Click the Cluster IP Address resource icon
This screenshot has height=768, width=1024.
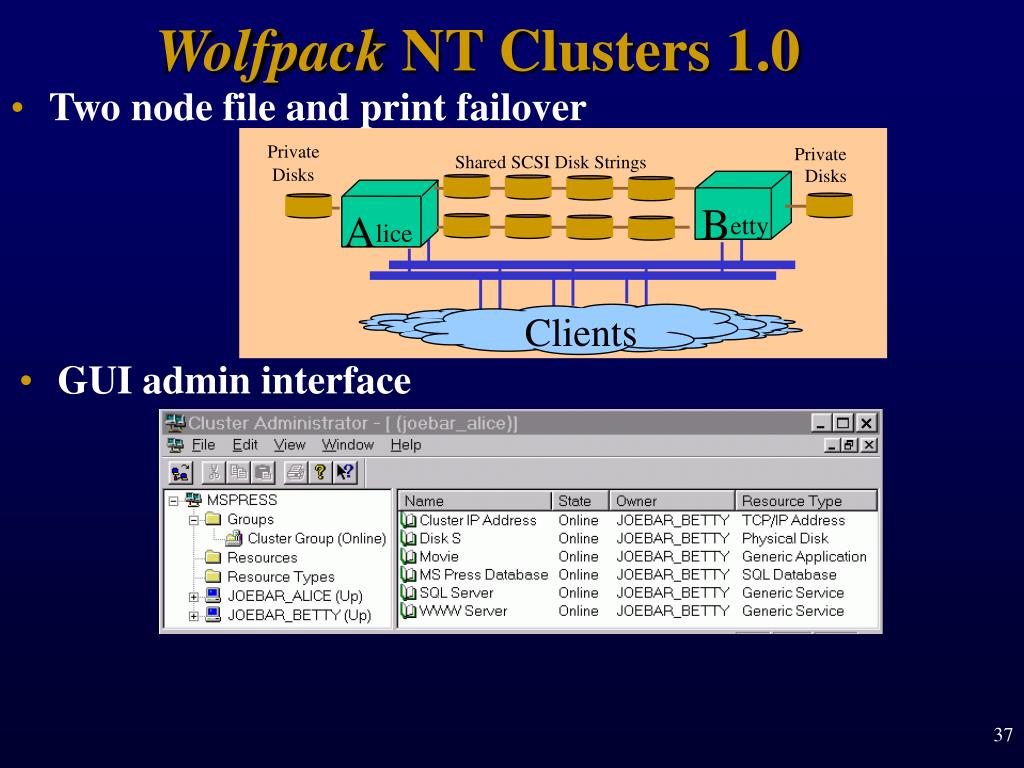click(409, 520)
